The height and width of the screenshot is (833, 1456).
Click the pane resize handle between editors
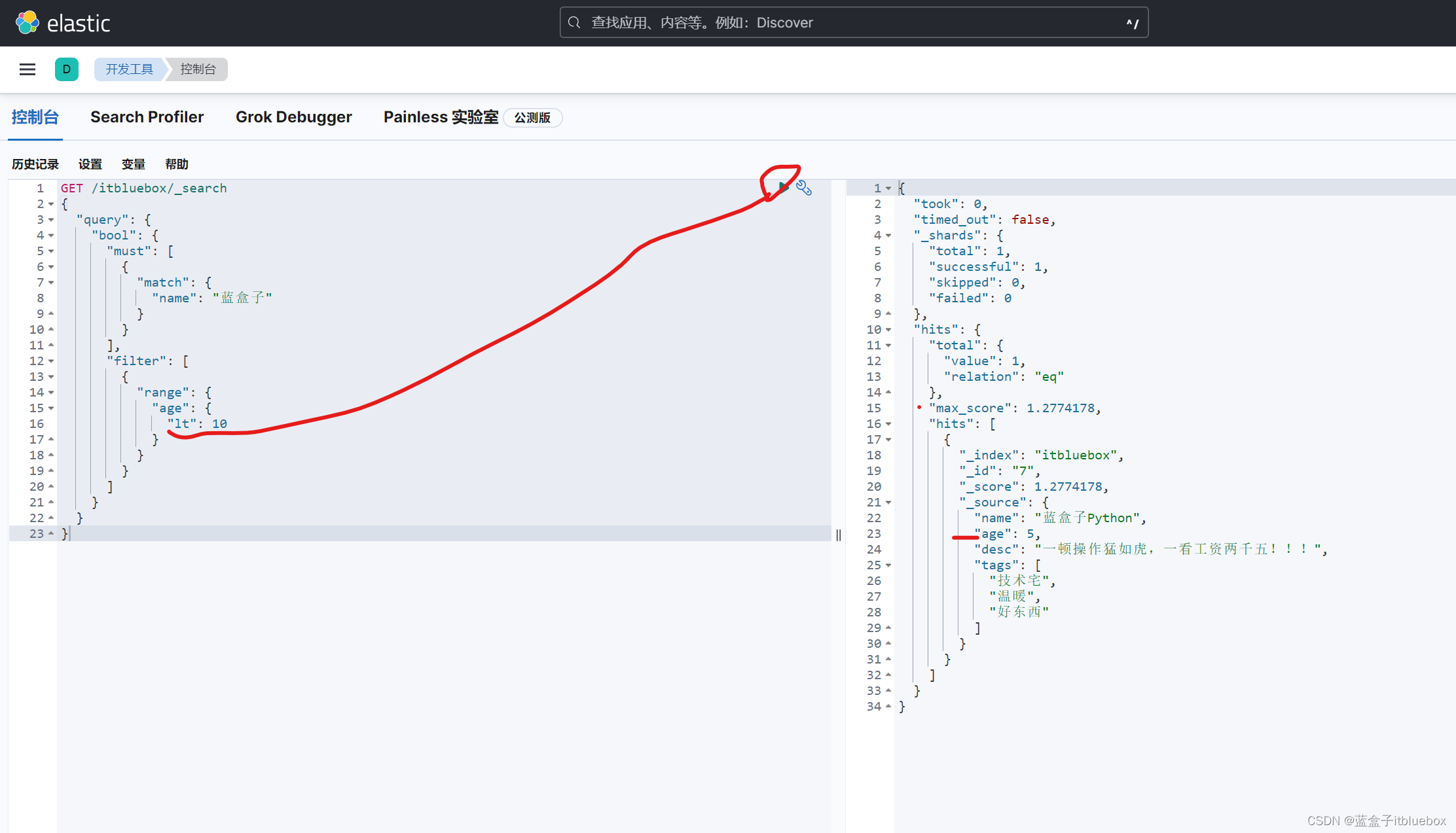[x=839, y=535]
